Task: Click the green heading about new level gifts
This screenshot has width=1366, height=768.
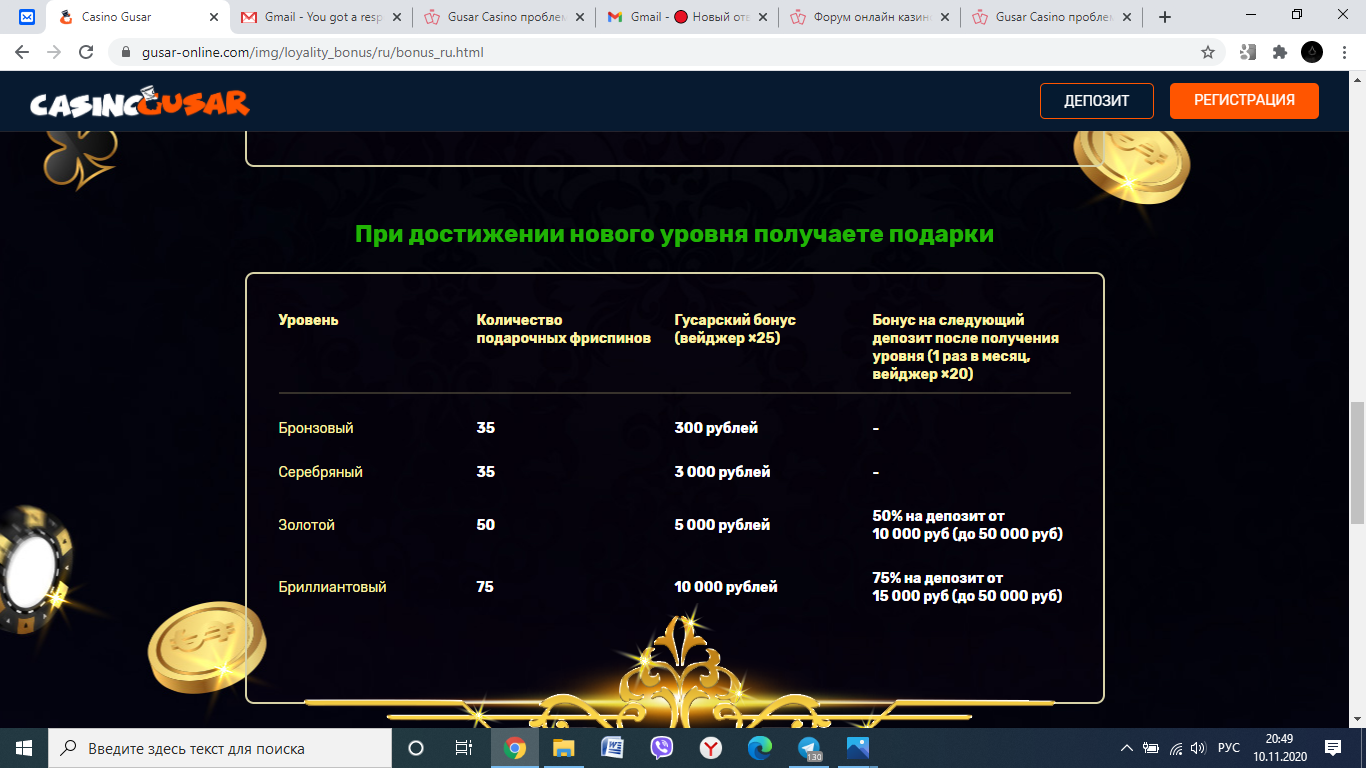Action: [675, 234]
